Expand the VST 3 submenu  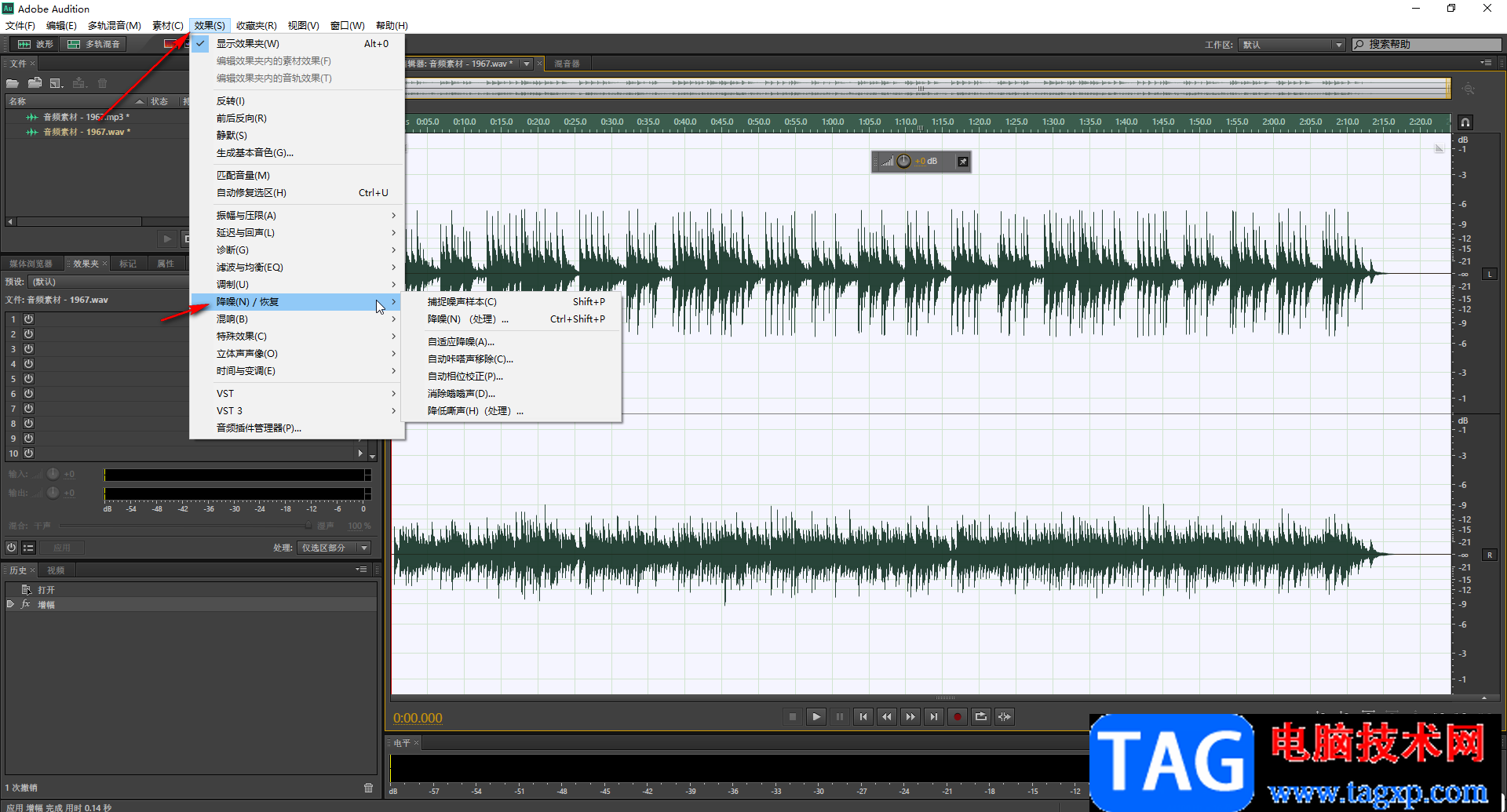(297, 411)
